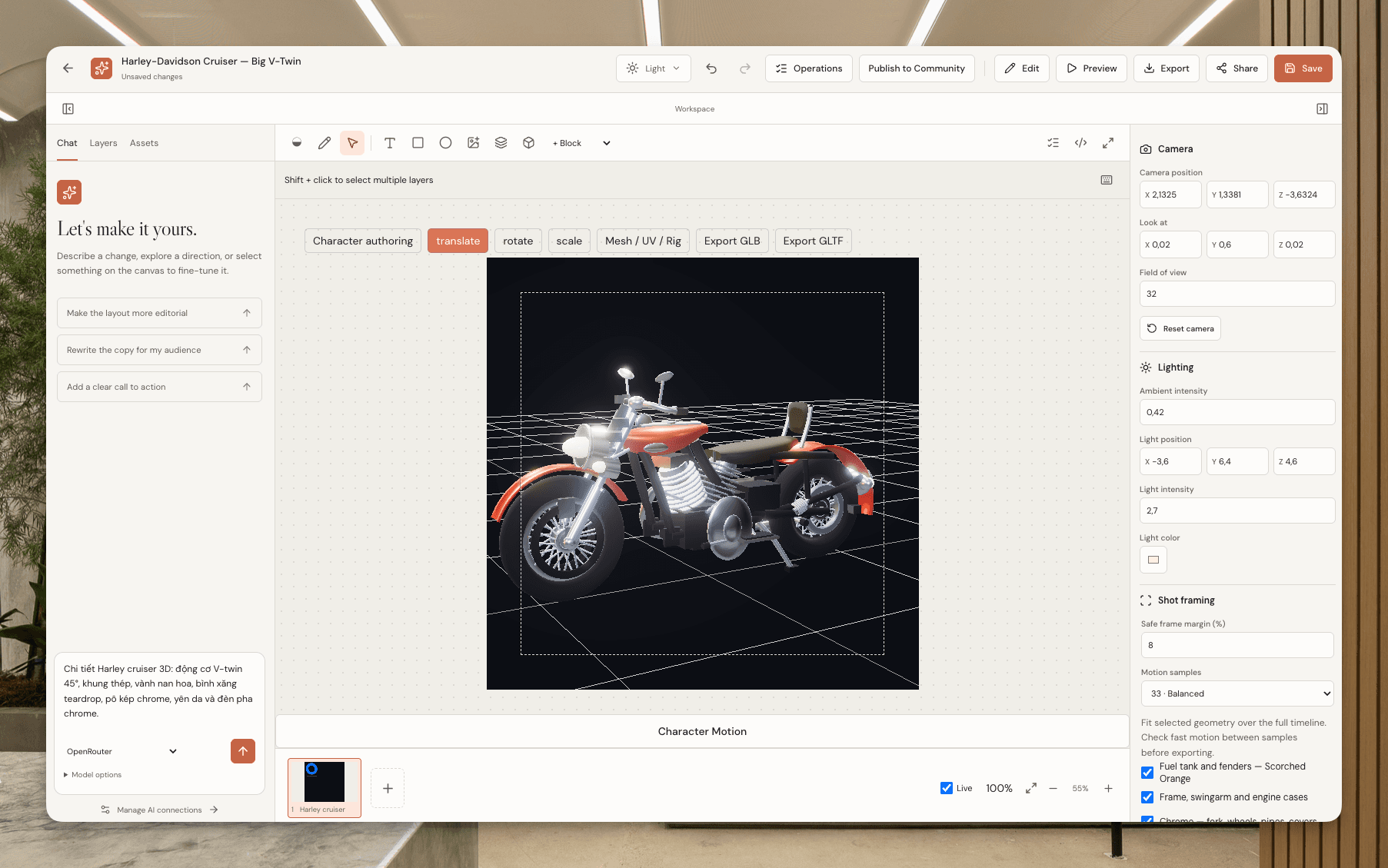Click the Character authoring button
Viewport: 1388px width, 868px height.
(363, 241)
